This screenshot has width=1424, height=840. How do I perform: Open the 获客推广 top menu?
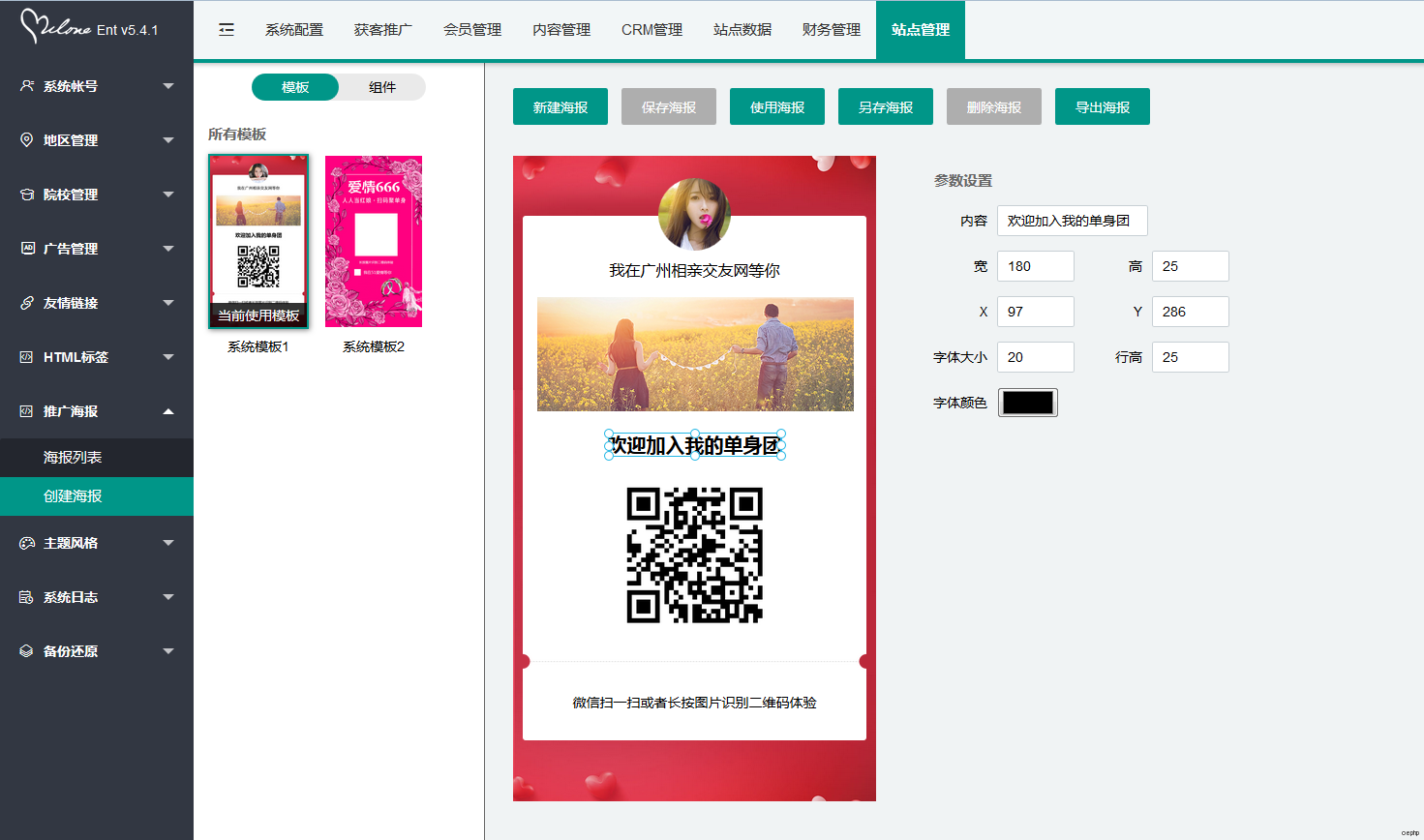coord(383,30)
